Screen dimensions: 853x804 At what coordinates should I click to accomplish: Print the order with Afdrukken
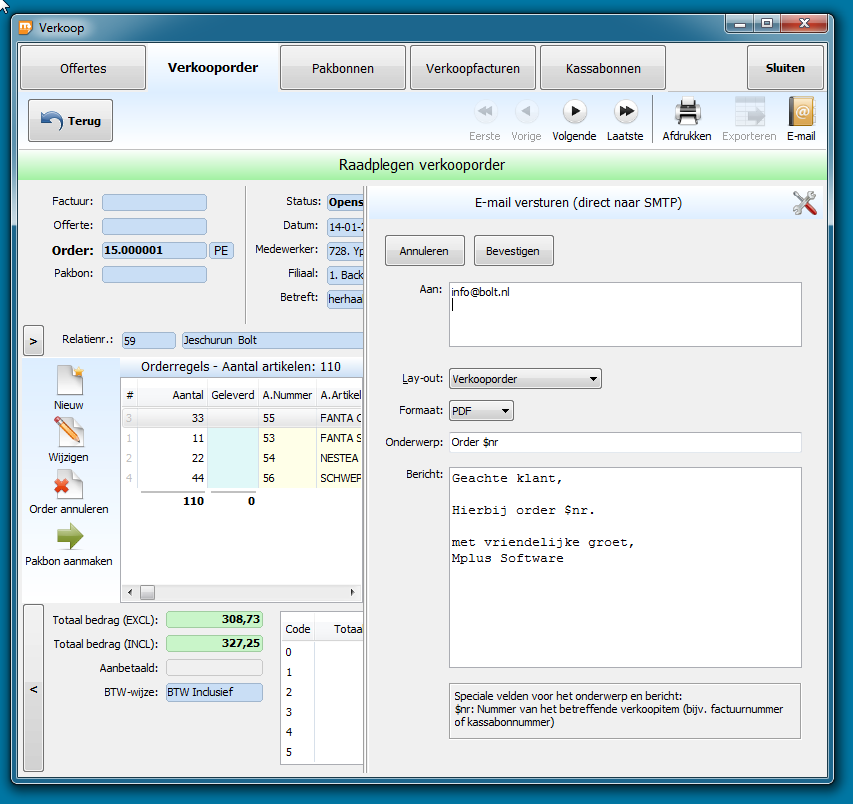[x=687, y=120]
